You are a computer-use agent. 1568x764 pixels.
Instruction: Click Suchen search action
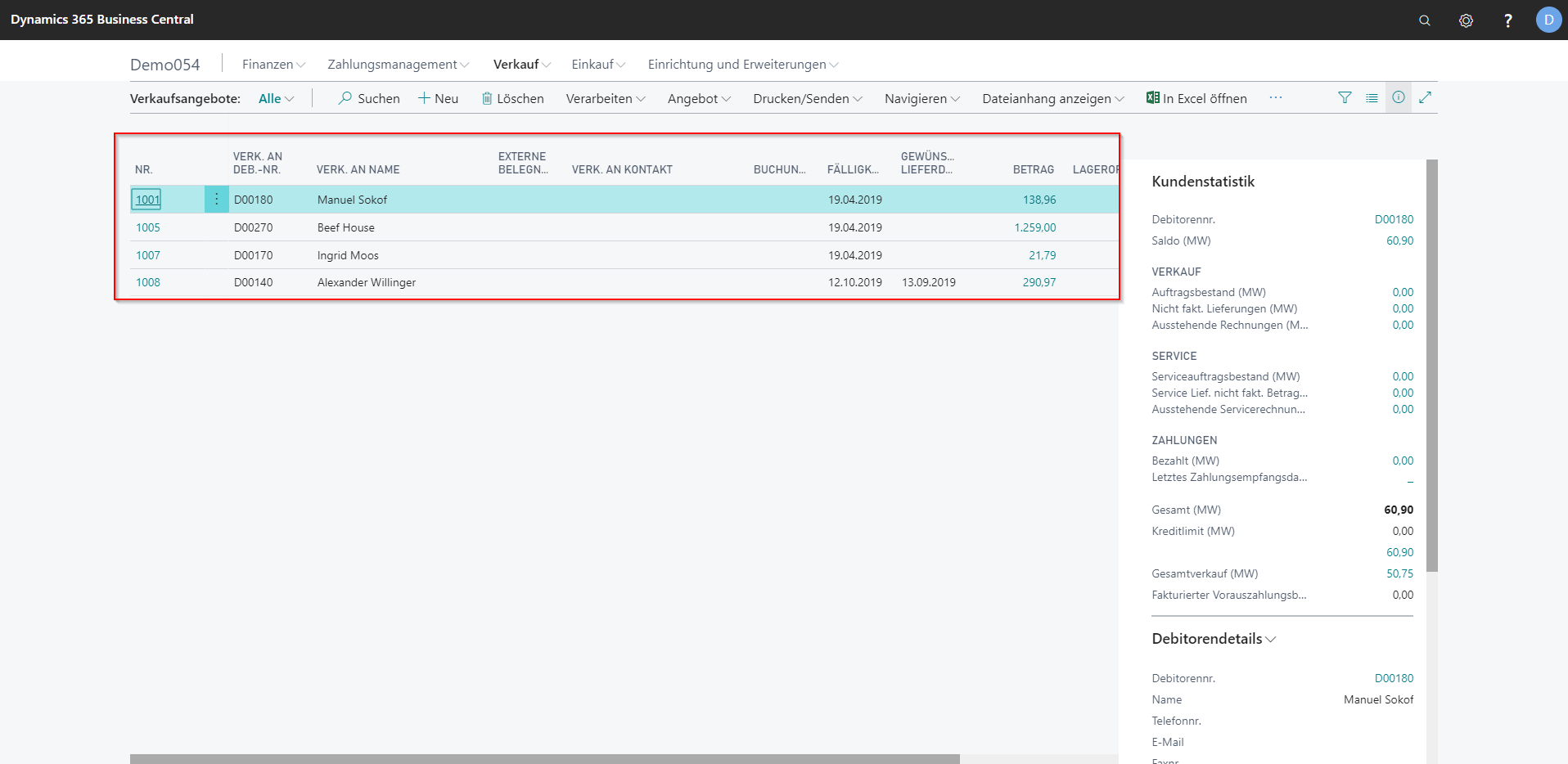coord(369,98)
